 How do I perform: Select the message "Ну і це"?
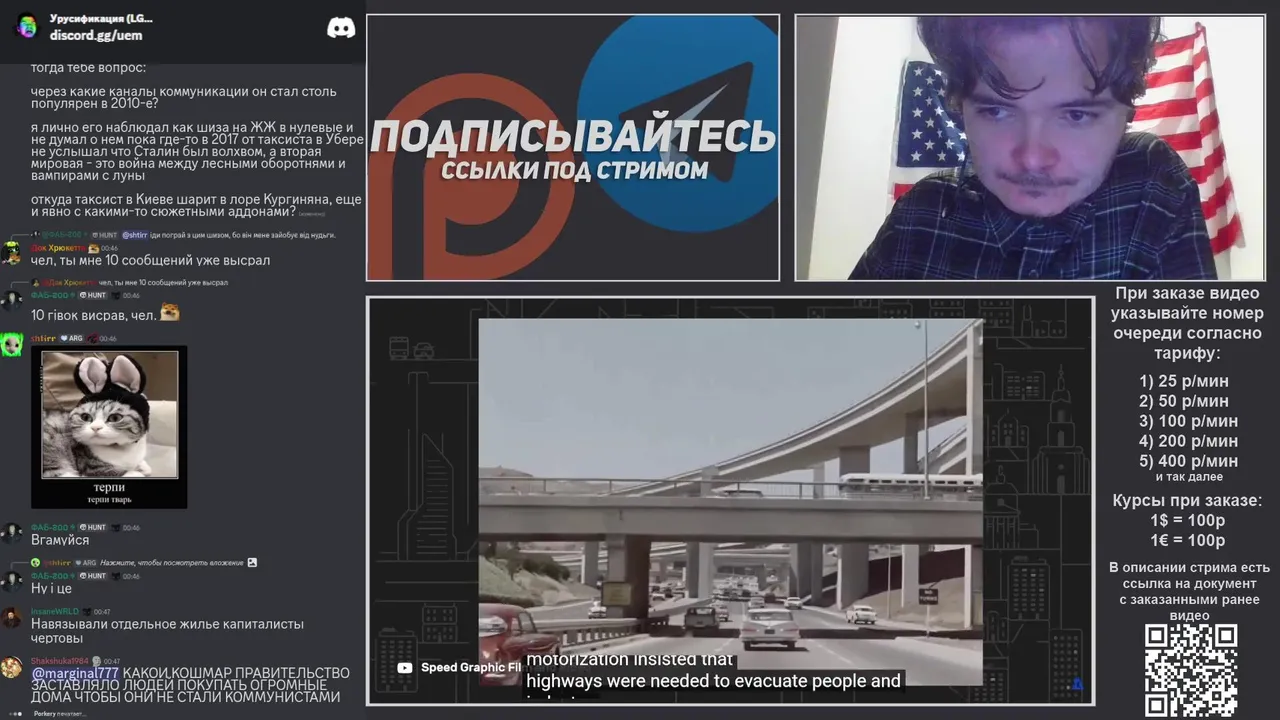coord(51,589)
